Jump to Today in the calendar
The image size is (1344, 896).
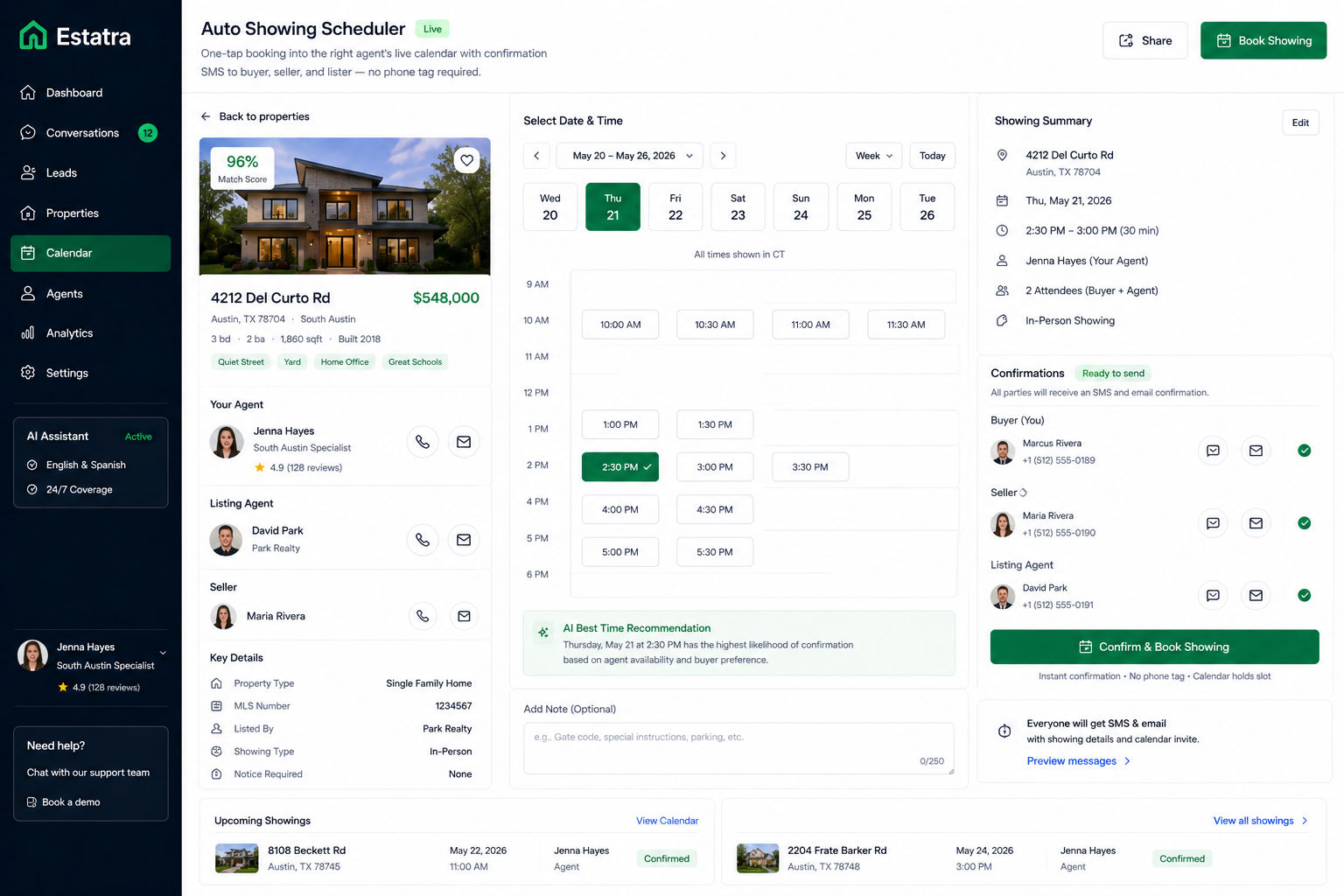[x=933, y=156]
